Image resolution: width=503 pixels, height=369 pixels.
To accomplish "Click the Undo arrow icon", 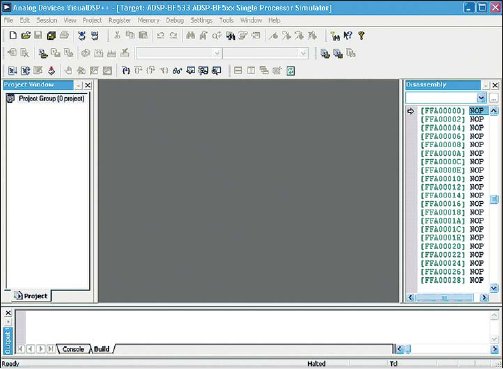I will (160, 35).
